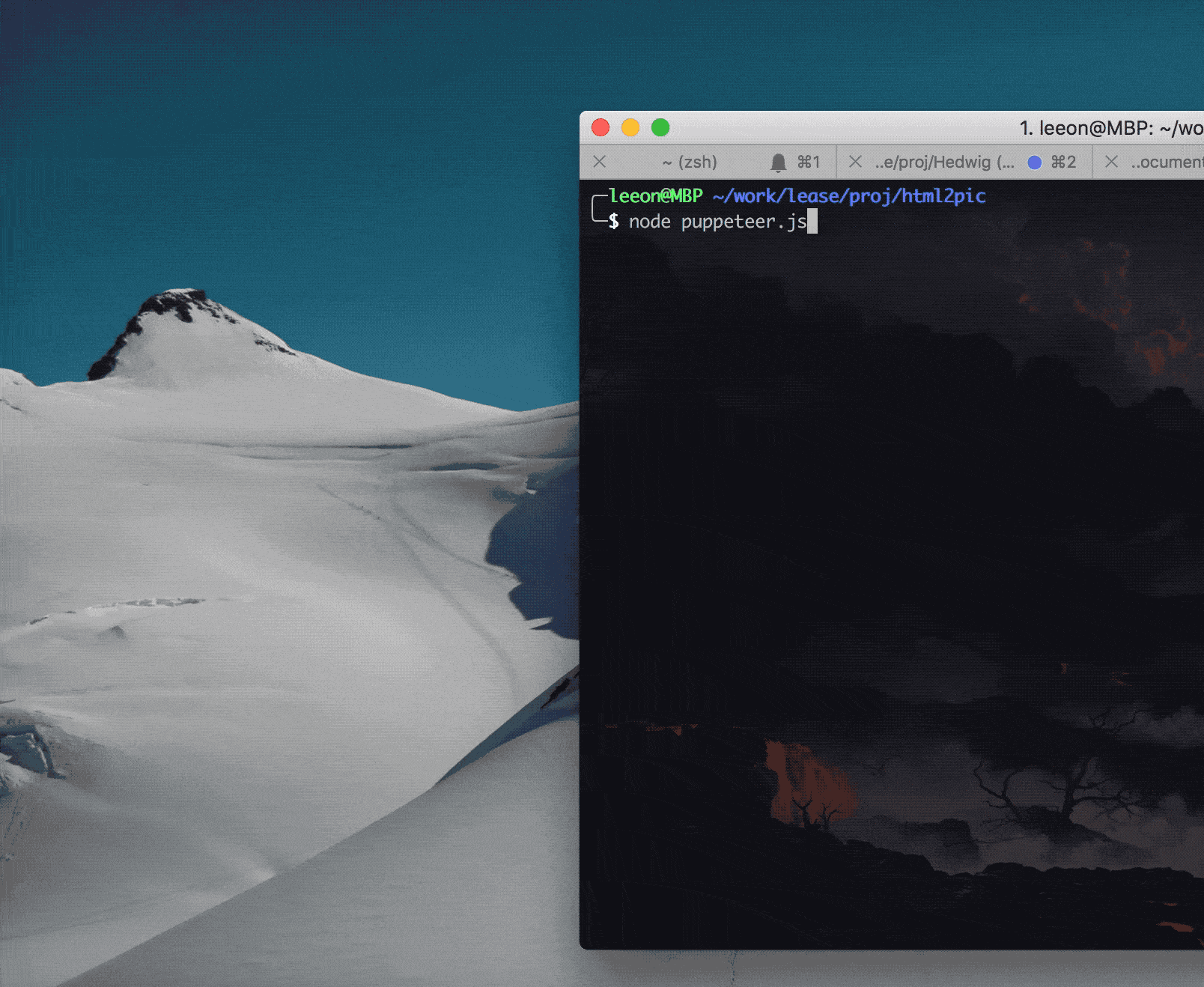Image resolution: width=1204 pixels, height=987 pixels.
Task: Close the iTerm window with red button
Action: pyautogui.click(x=601, y=127)
